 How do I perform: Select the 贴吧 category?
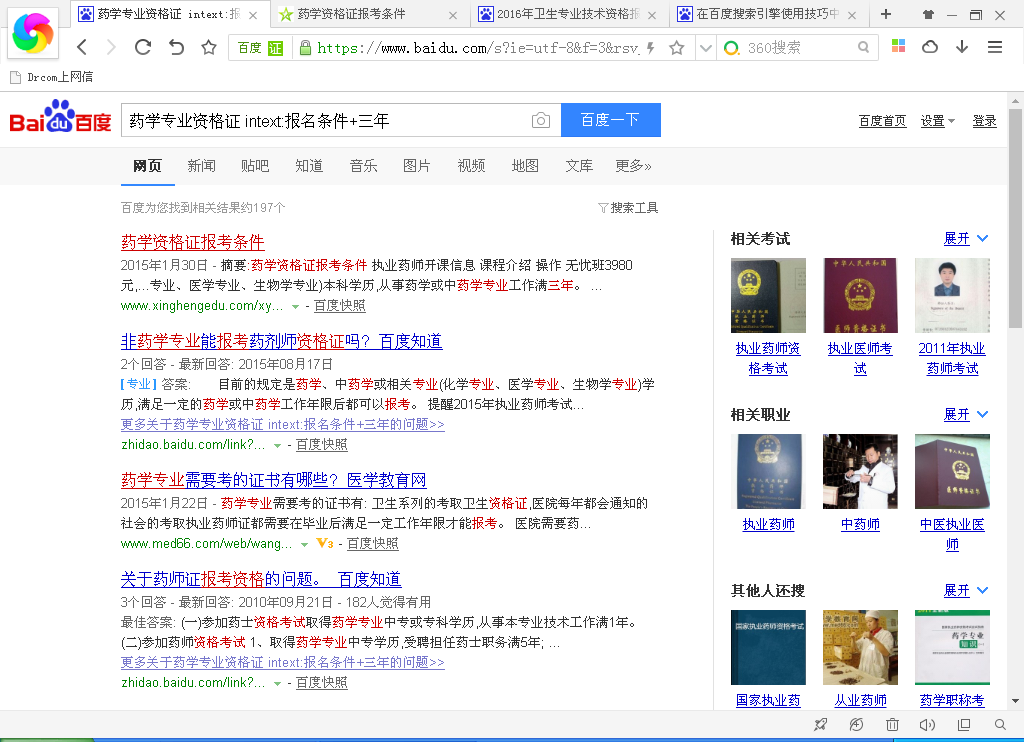click(255, 166)
